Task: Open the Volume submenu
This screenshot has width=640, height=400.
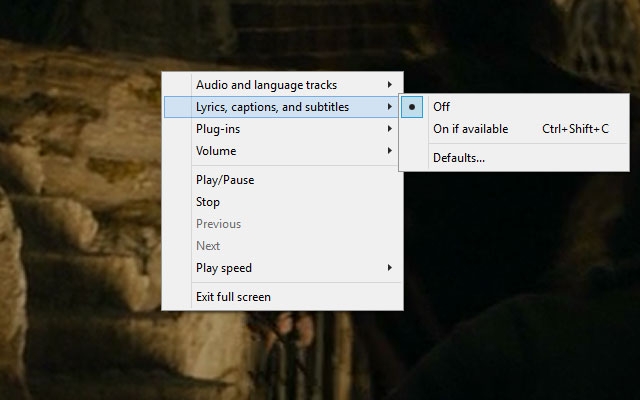Action: click(282, 151)
